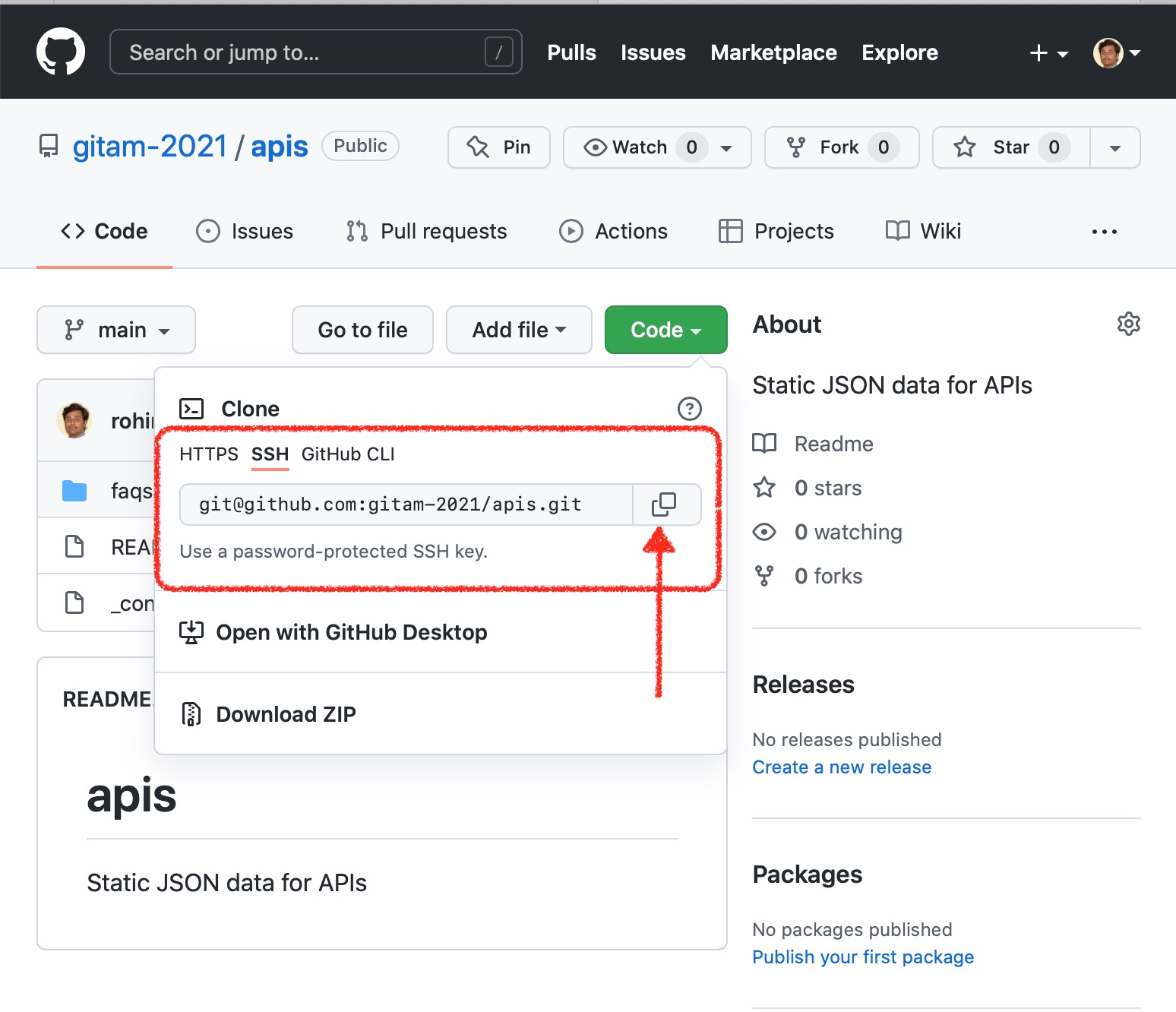Screen dimensions: 1176x1012
Task: Toggle the green Code dropdown button
Action: 666,330
